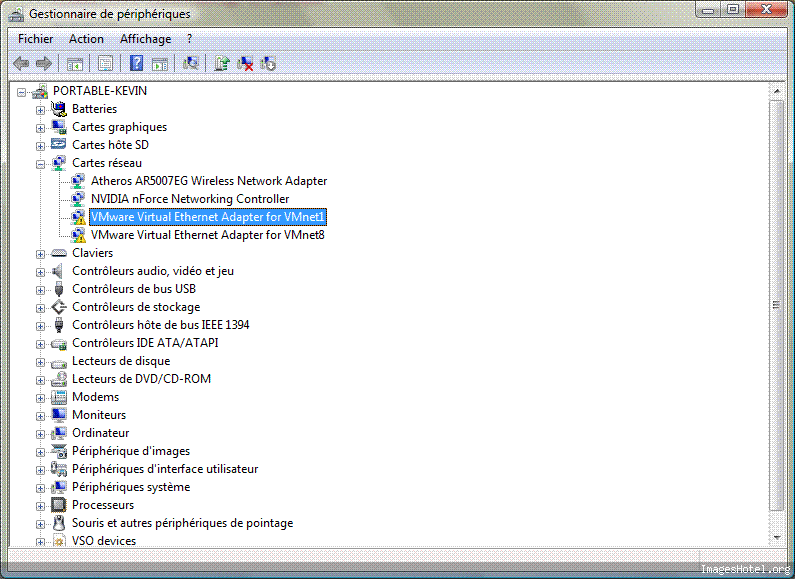Select NVIDIA nForce Networking Controller
This screenshot has width=795, height=579.
point(190,199)
